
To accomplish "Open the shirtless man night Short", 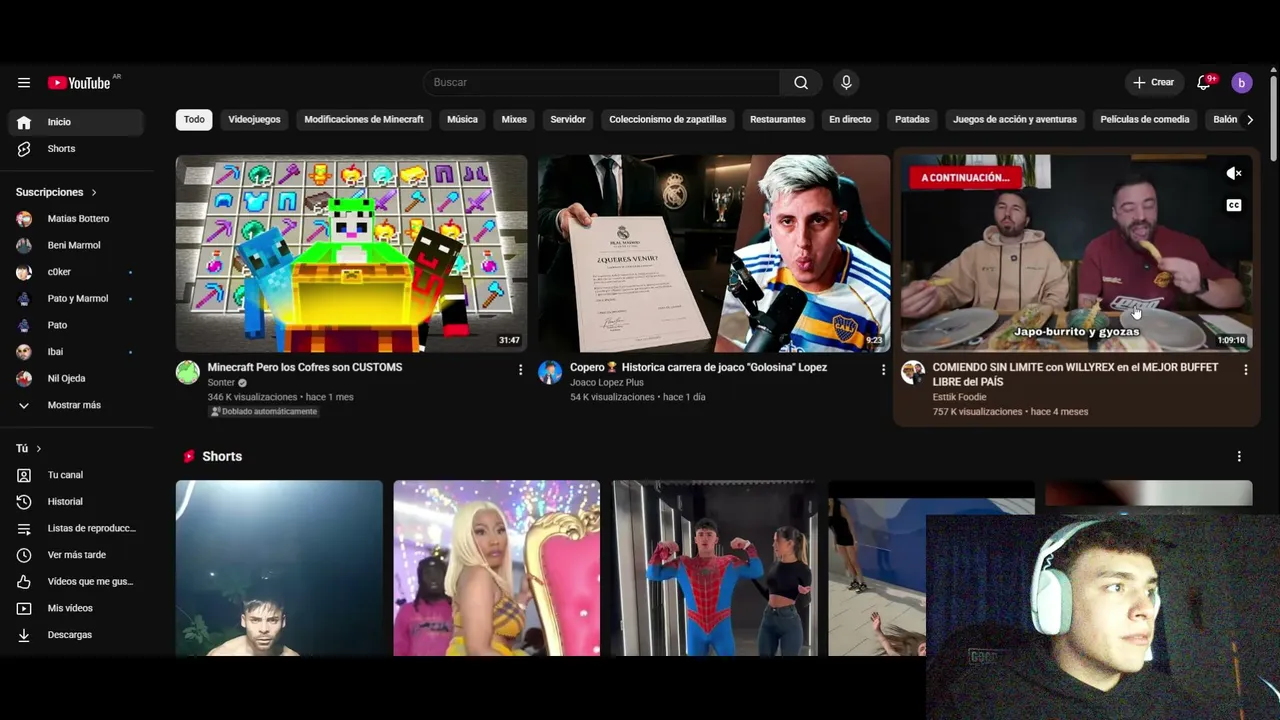I will (x=279, y=568).
